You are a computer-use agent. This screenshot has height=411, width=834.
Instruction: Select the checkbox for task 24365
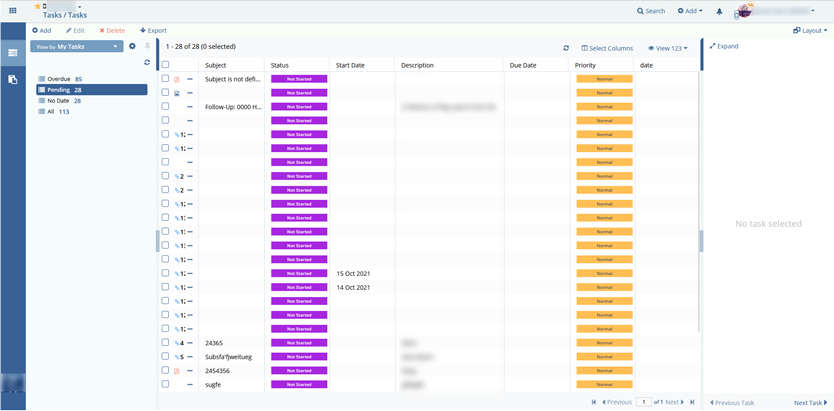[166, 343]
